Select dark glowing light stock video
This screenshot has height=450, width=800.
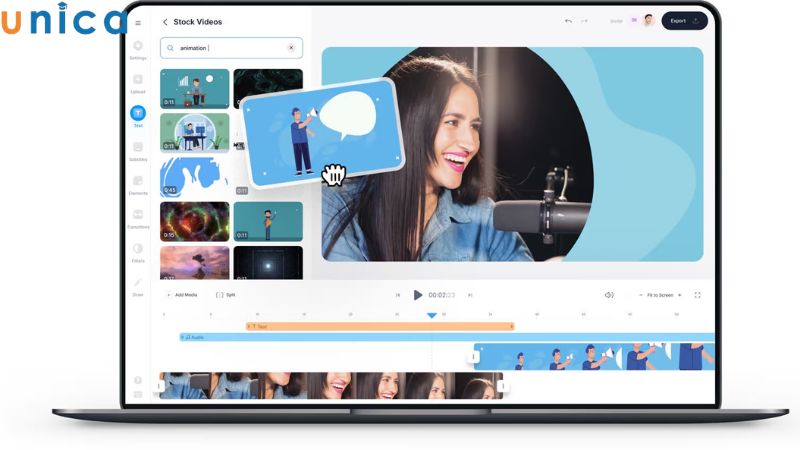coord(268,263)
